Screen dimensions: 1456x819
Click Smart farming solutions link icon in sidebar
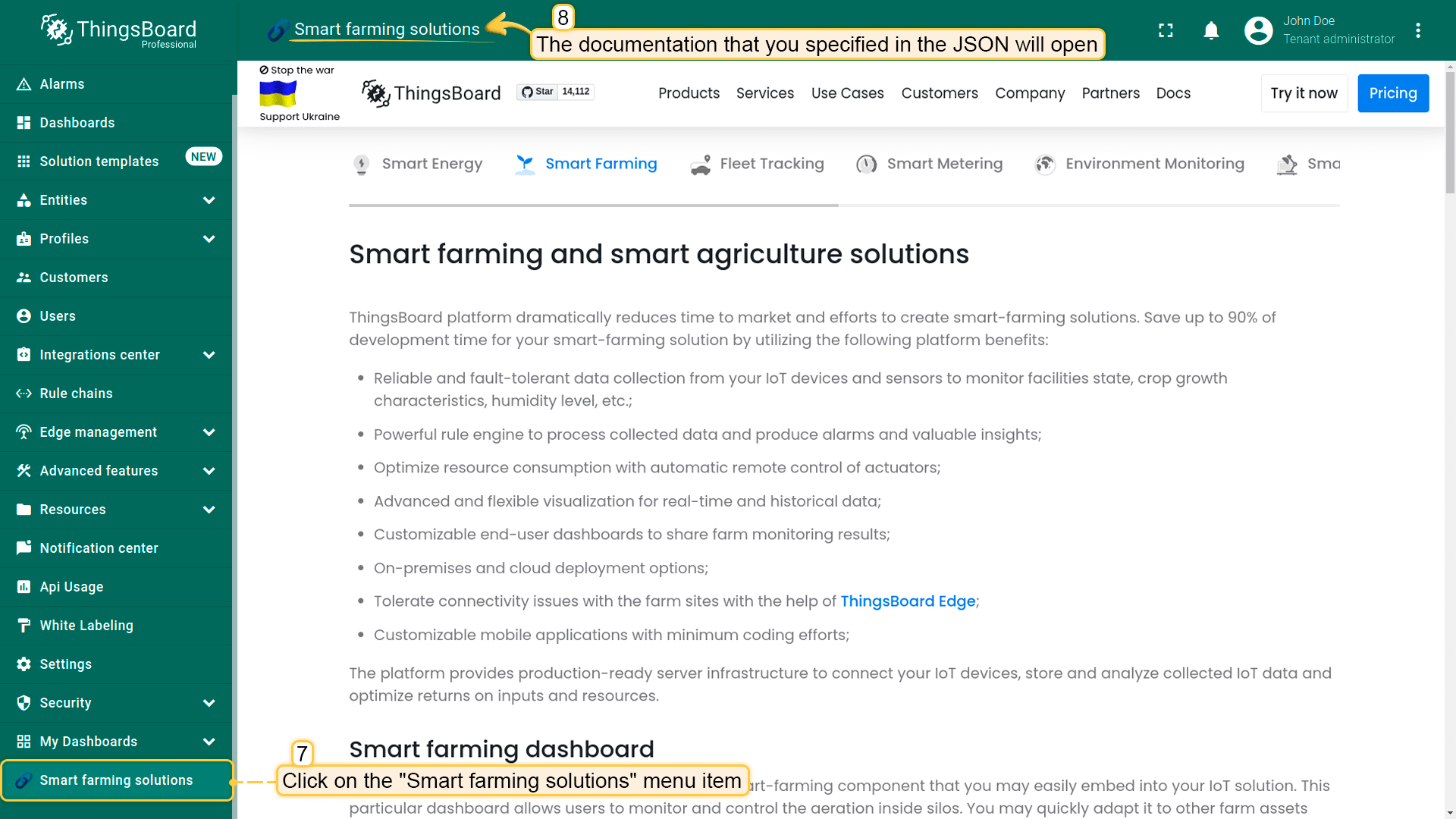pyautogui.click(x=24, y=780)
